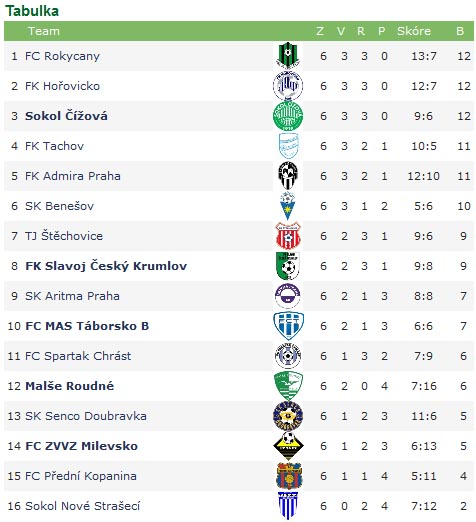Select the FK Tachov table row name
The image size is (476, 522).
[x=54, y=146]
